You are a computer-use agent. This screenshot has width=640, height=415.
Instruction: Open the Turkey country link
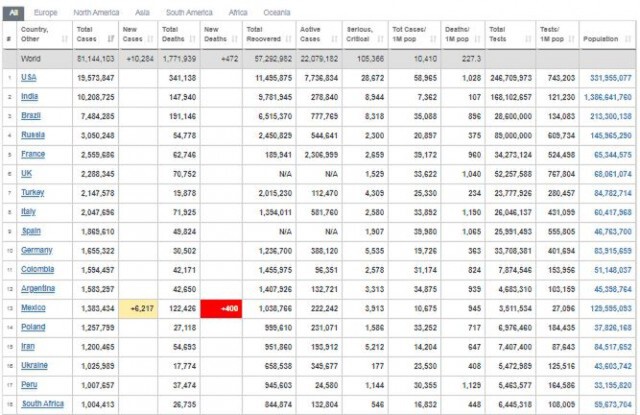33,193
